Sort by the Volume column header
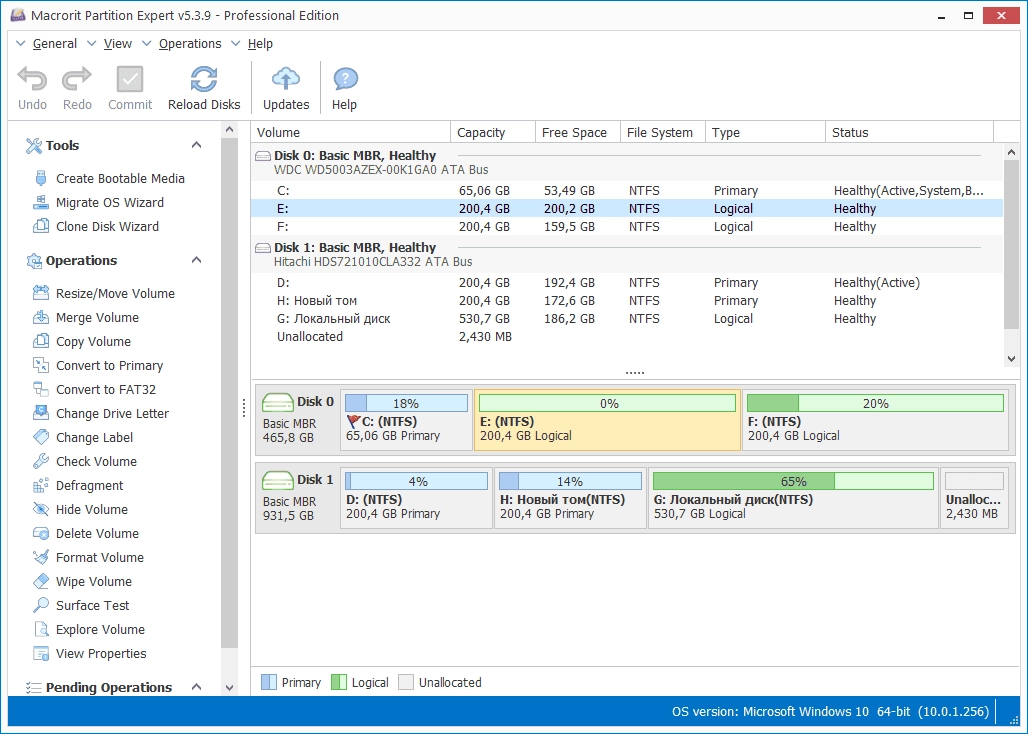Viewport: 1028px width, 734px height. [x=351, y=132]
